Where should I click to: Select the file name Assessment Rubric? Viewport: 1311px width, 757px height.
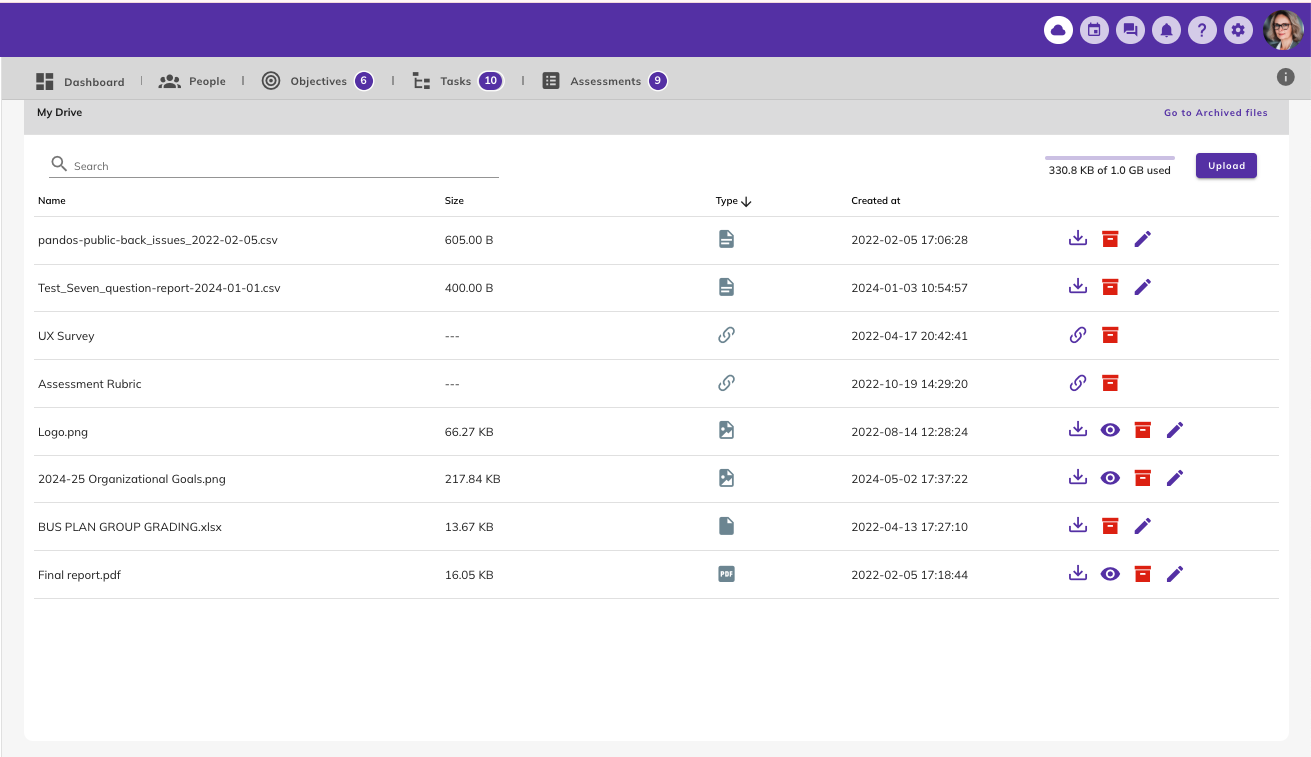point(90,384)
